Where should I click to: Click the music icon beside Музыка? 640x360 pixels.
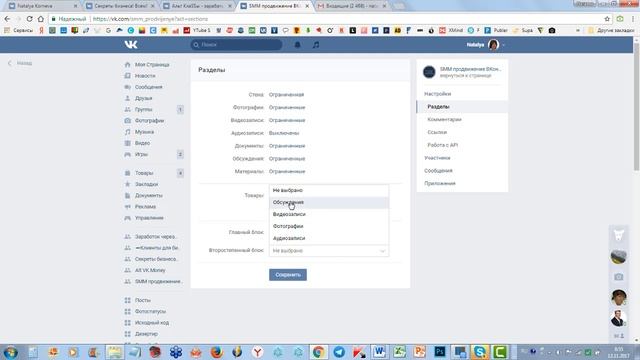click(127, 132)
